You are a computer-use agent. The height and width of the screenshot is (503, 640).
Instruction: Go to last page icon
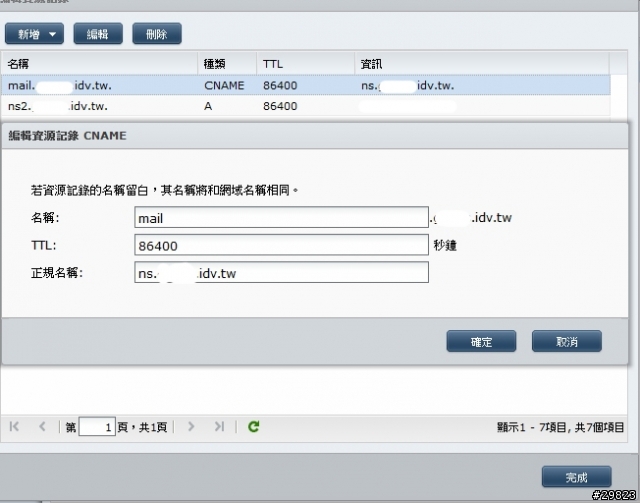coord(219,427)
